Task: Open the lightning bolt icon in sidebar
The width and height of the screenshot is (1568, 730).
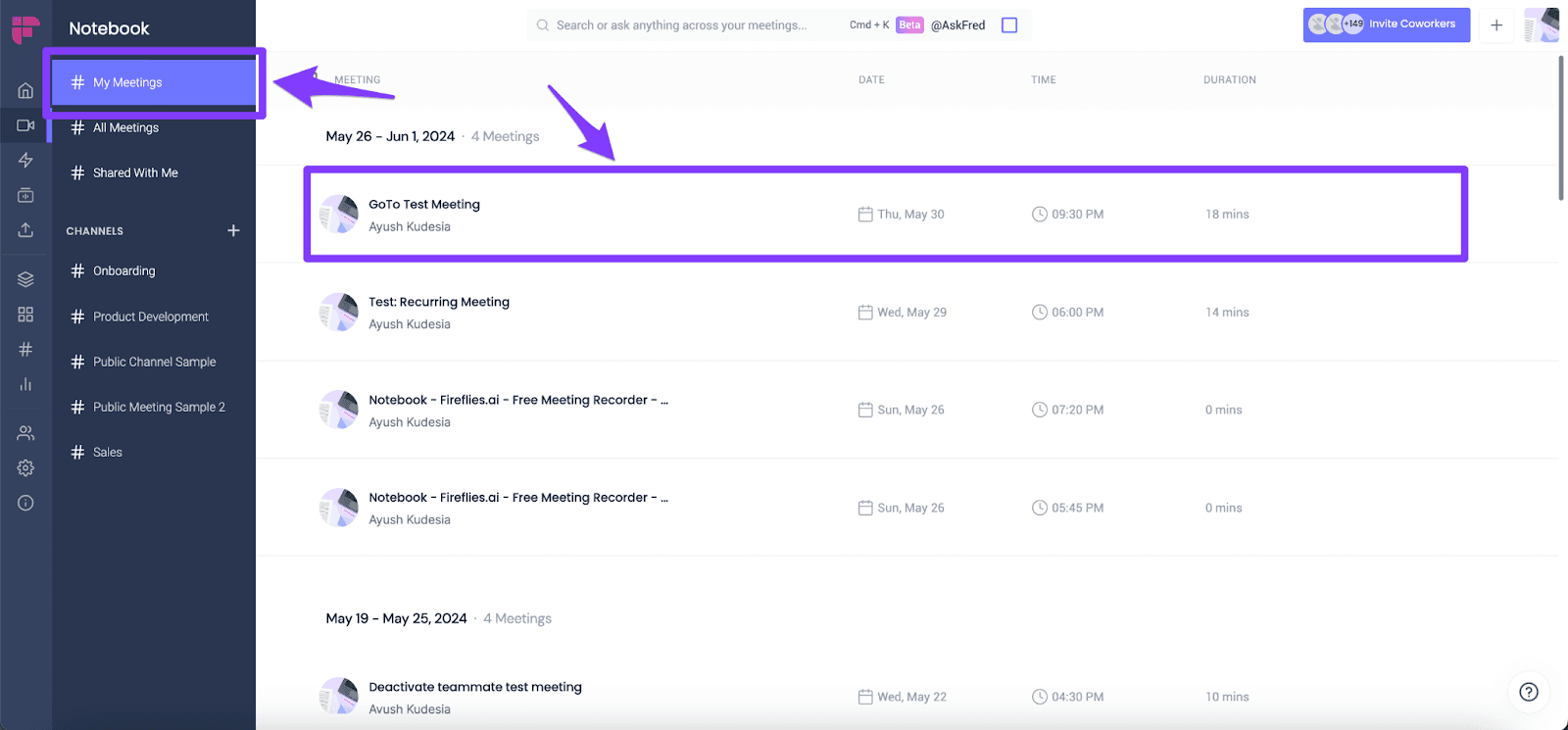Action: coord(25,160)
